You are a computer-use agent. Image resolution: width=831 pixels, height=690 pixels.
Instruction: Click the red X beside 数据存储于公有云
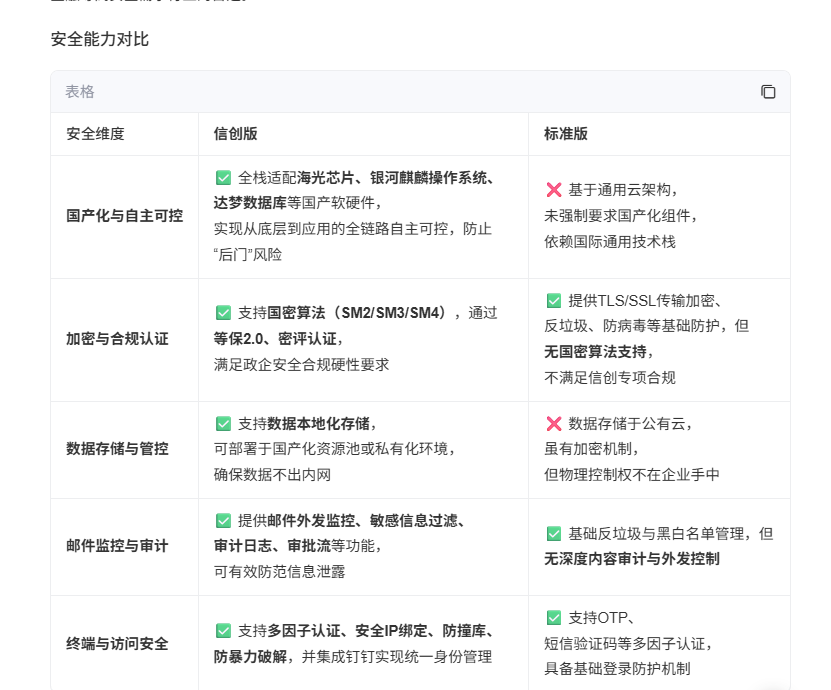(554, 423)
